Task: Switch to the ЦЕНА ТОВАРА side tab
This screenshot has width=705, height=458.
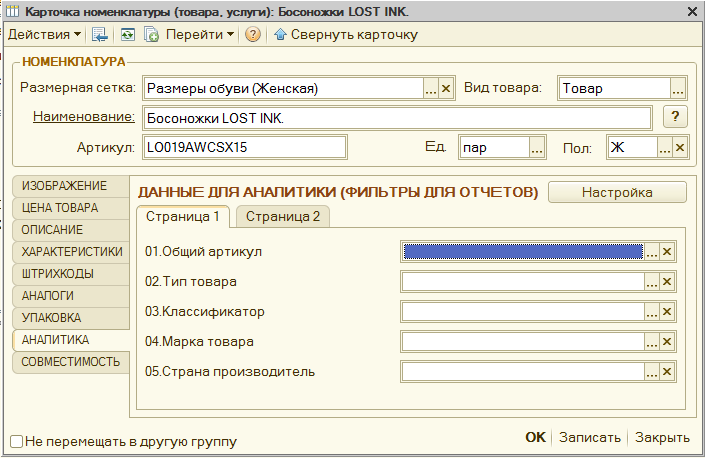Action: (71, 208)
